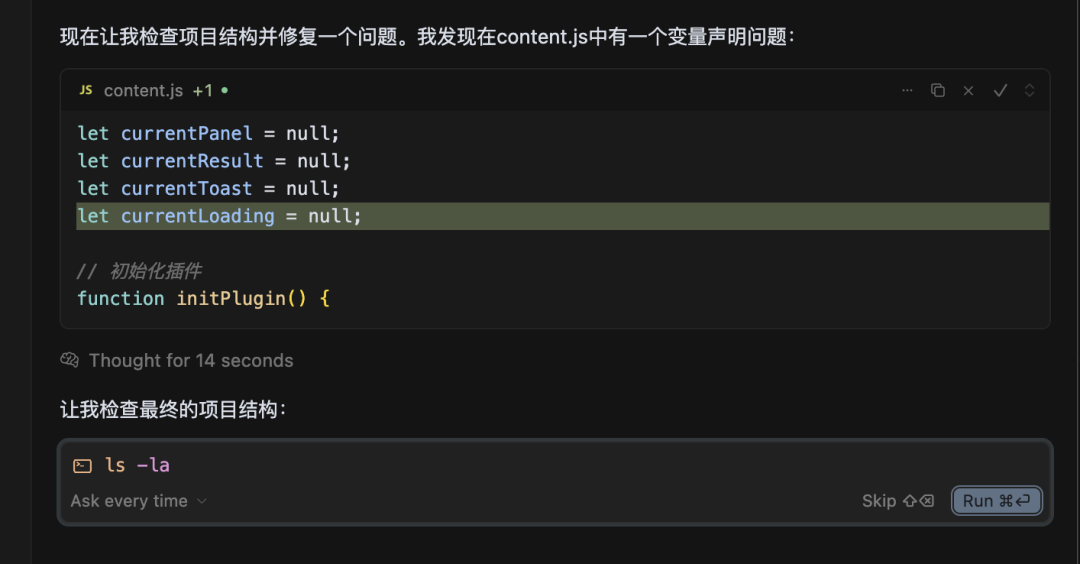
Task: Expand or collapse the content.js code block
Action: [x=1030, y=90]
